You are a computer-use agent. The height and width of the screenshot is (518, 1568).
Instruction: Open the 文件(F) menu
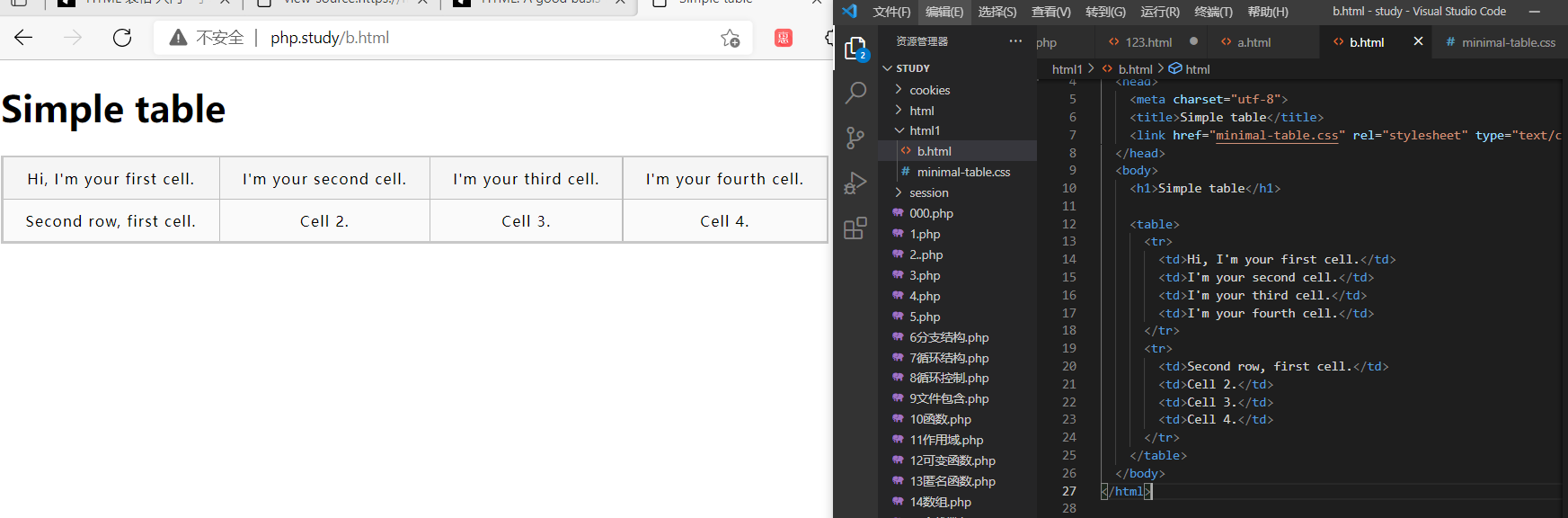[891, 12]
